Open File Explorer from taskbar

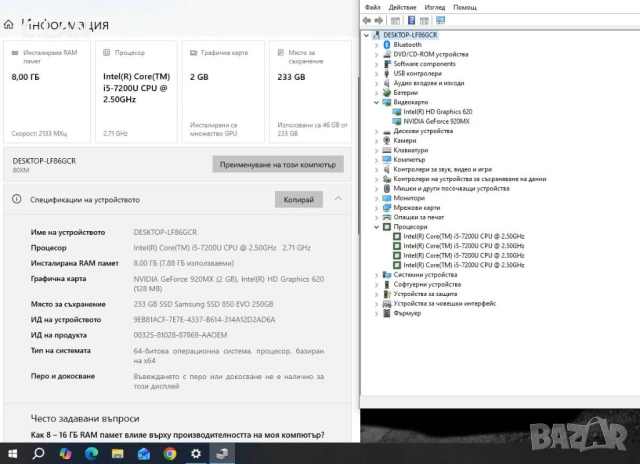point(118,453)
